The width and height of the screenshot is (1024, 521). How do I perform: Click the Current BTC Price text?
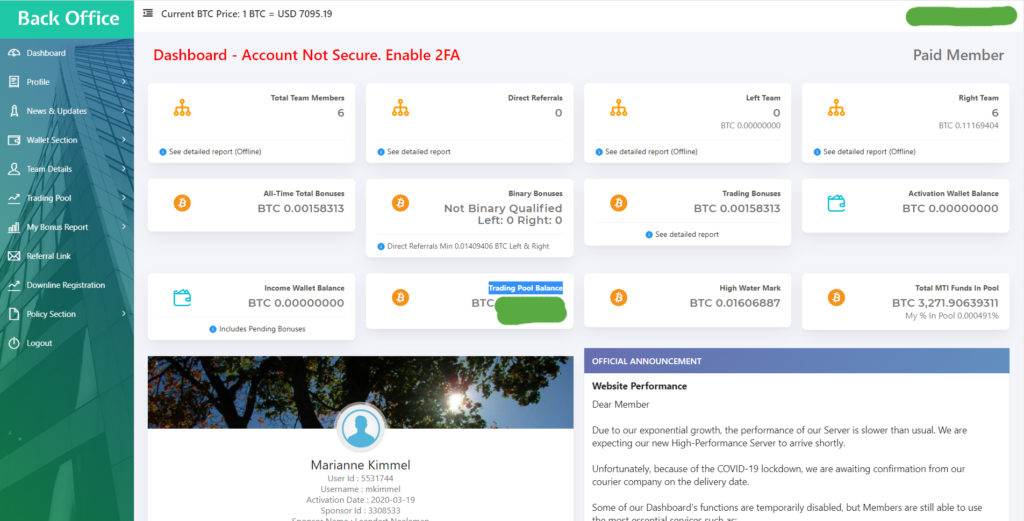coord(246,13)
